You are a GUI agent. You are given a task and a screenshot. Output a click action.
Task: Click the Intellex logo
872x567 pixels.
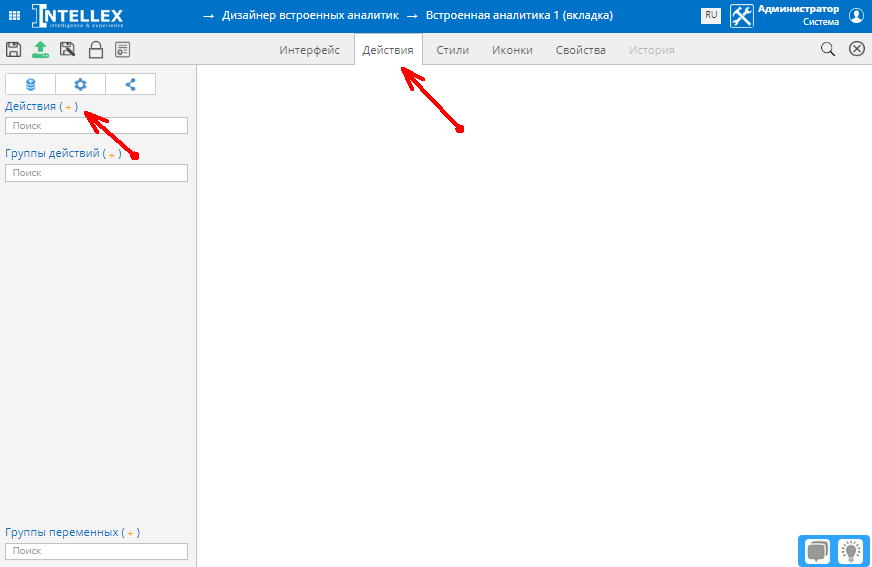coord(77,16)
